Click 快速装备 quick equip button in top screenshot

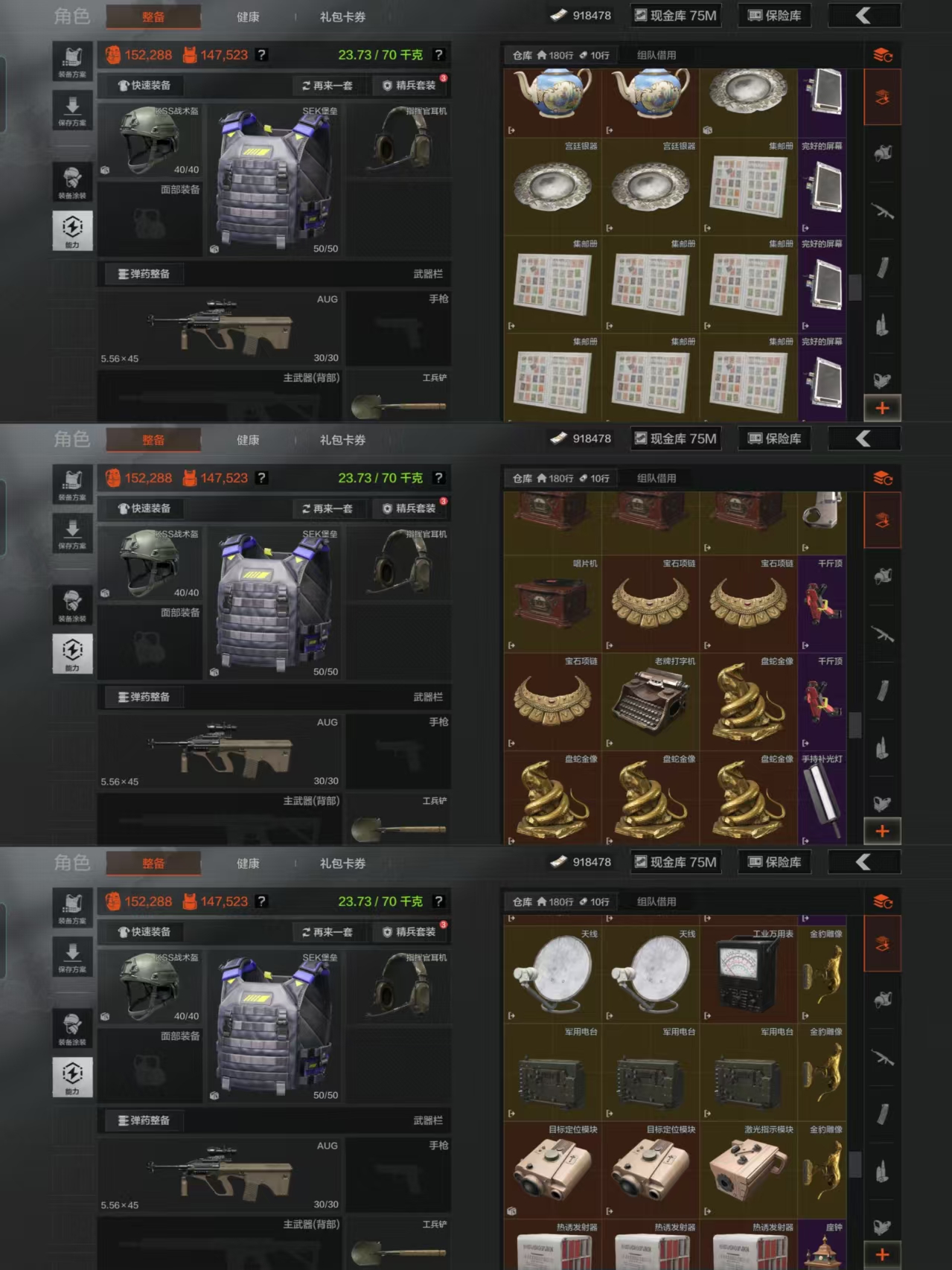[145, 86]
